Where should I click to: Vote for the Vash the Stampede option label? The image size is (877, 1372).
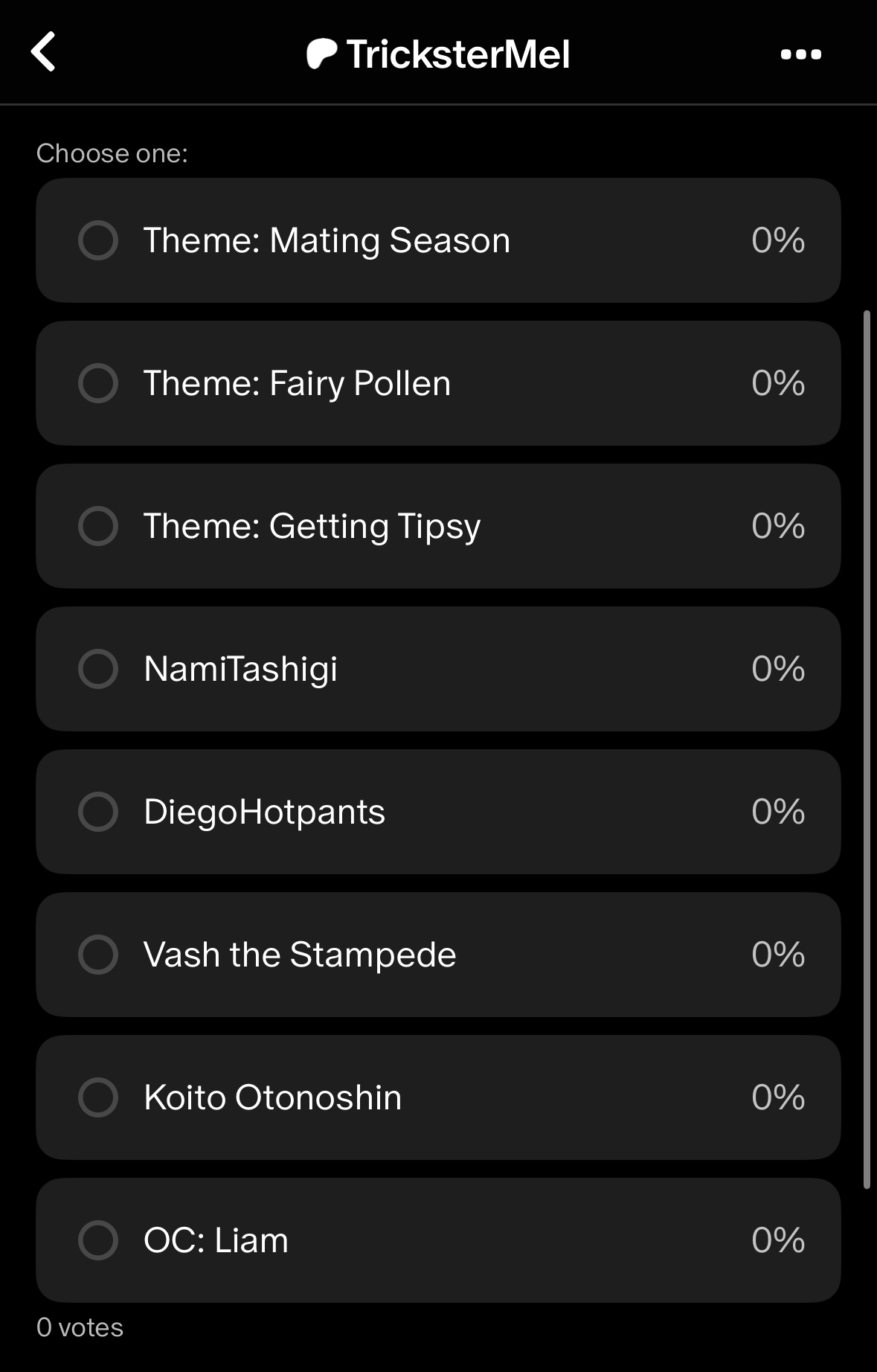click(300, 955)
